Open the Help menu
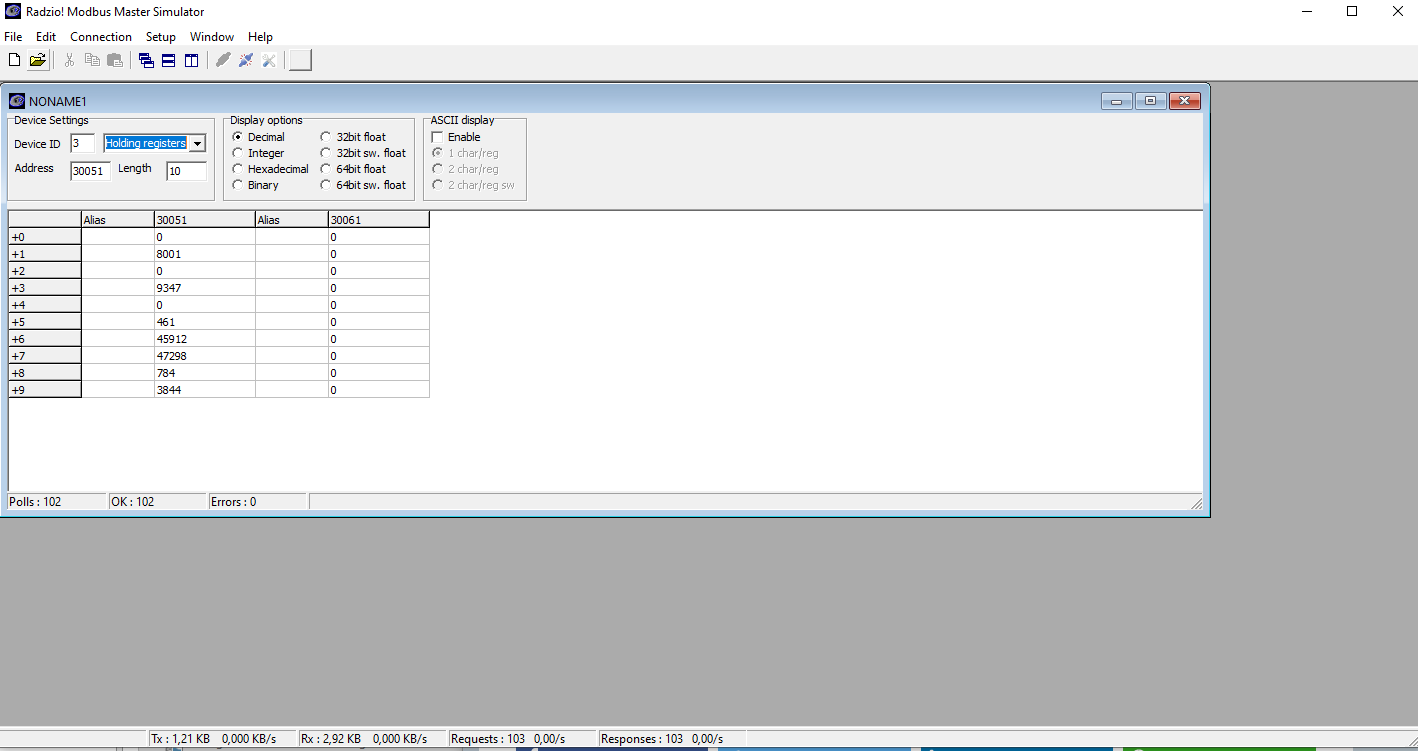 [260, 37]
